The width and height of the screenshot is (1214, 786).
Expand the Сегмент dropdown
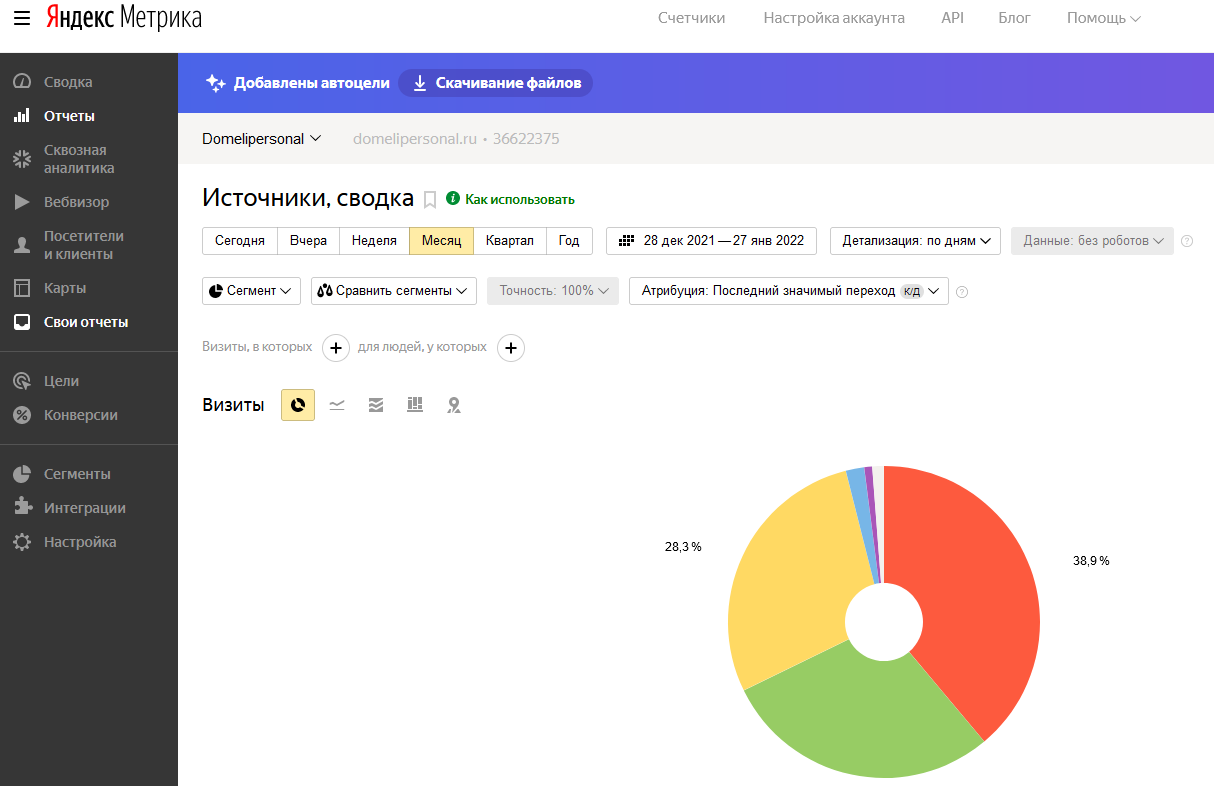(x=251, y=291)
